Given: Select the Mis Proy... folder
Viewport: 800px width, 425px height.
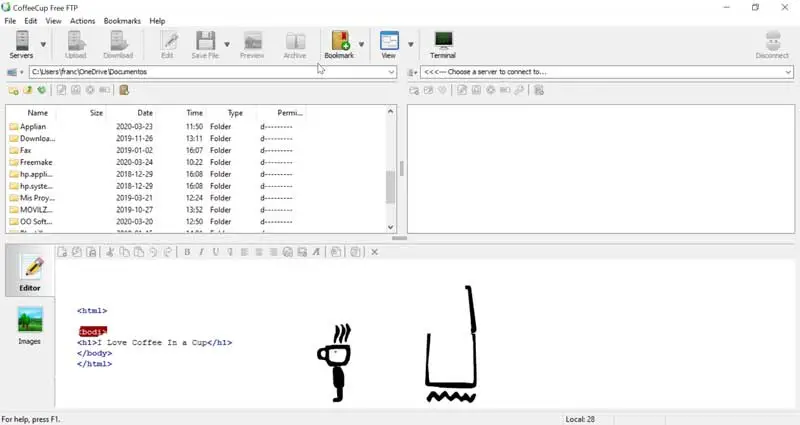Looking at the screenshot, I should coord(32,198).
